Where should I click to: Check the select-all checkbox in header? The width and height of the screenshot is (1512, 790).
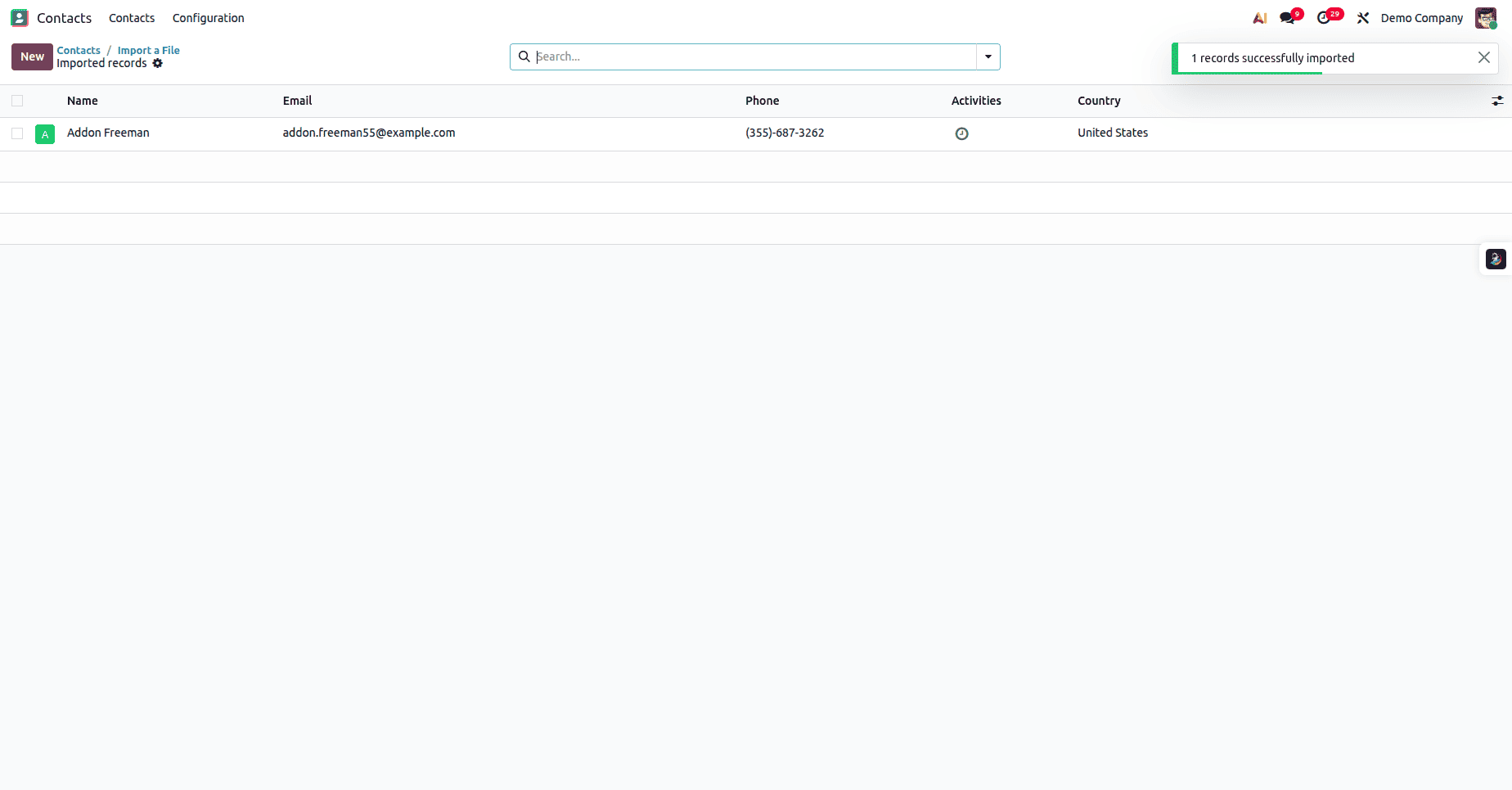pyautogui.click(x=17, y=100)
